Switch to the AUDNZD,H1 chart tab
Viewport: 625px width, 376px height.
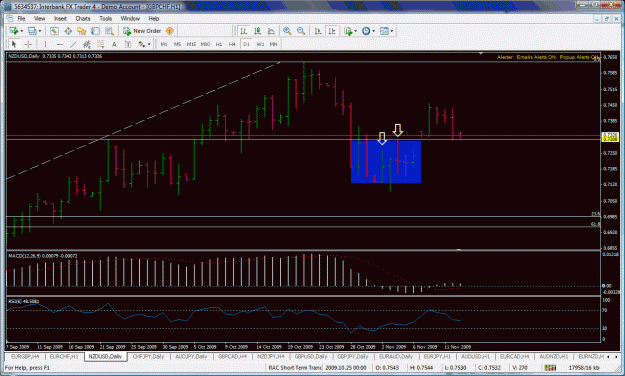pos(554,356)
